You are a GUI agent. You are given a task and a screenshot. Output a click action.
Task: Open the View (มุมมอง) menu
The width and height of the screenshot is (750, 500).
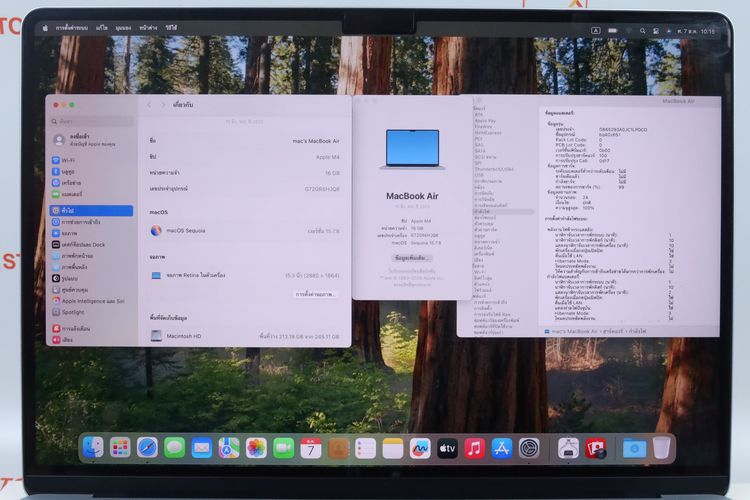click(123, 28)
